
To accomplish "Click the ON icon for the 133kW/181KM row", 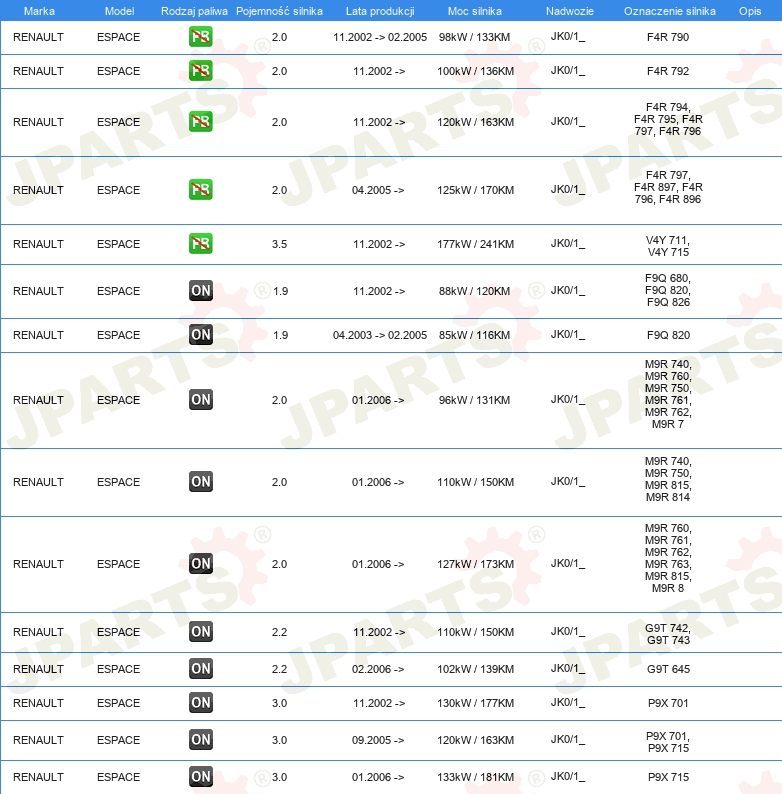I will tap(200, 777).
